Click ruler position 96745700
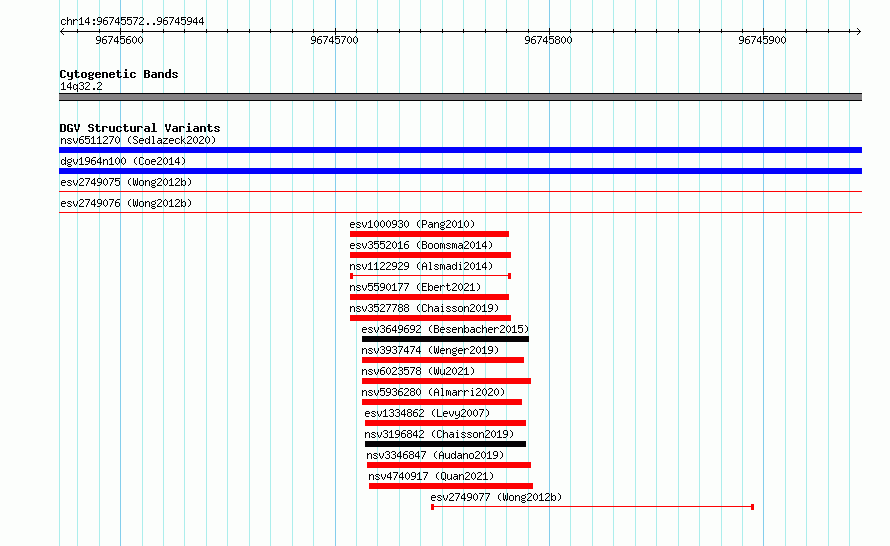The image size is (890, 546). tap(334, 40)
